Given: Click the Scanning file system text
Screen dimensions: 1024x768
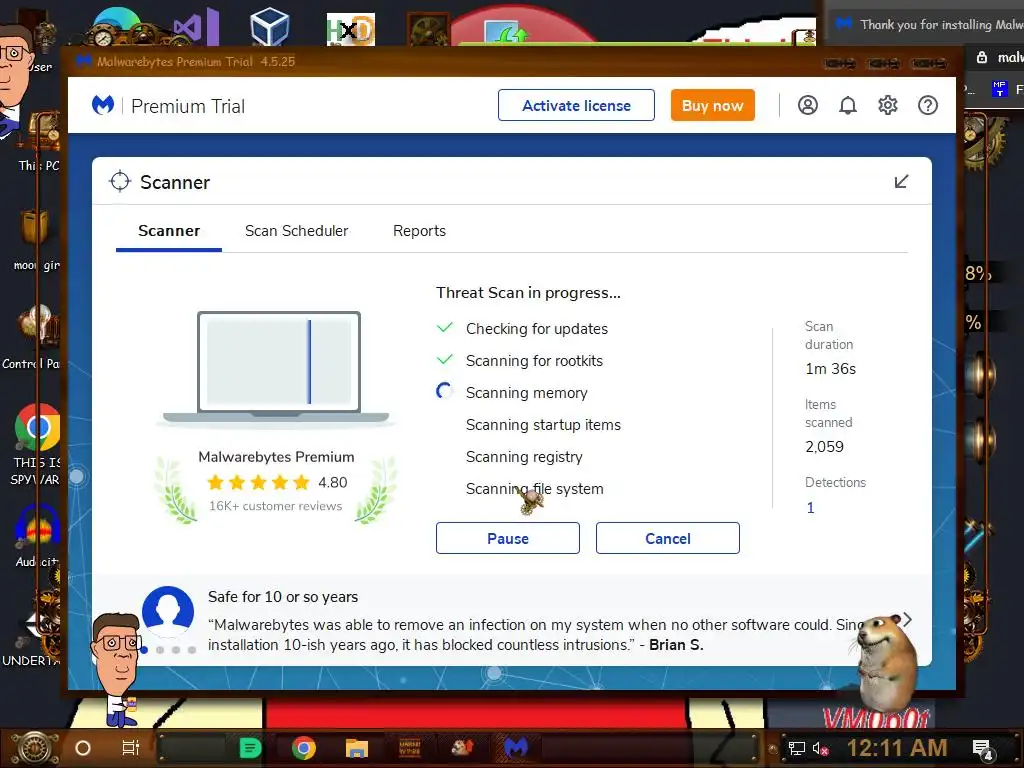Looking at the screenshot, I should pyautogui.click(x=534, y=488).
